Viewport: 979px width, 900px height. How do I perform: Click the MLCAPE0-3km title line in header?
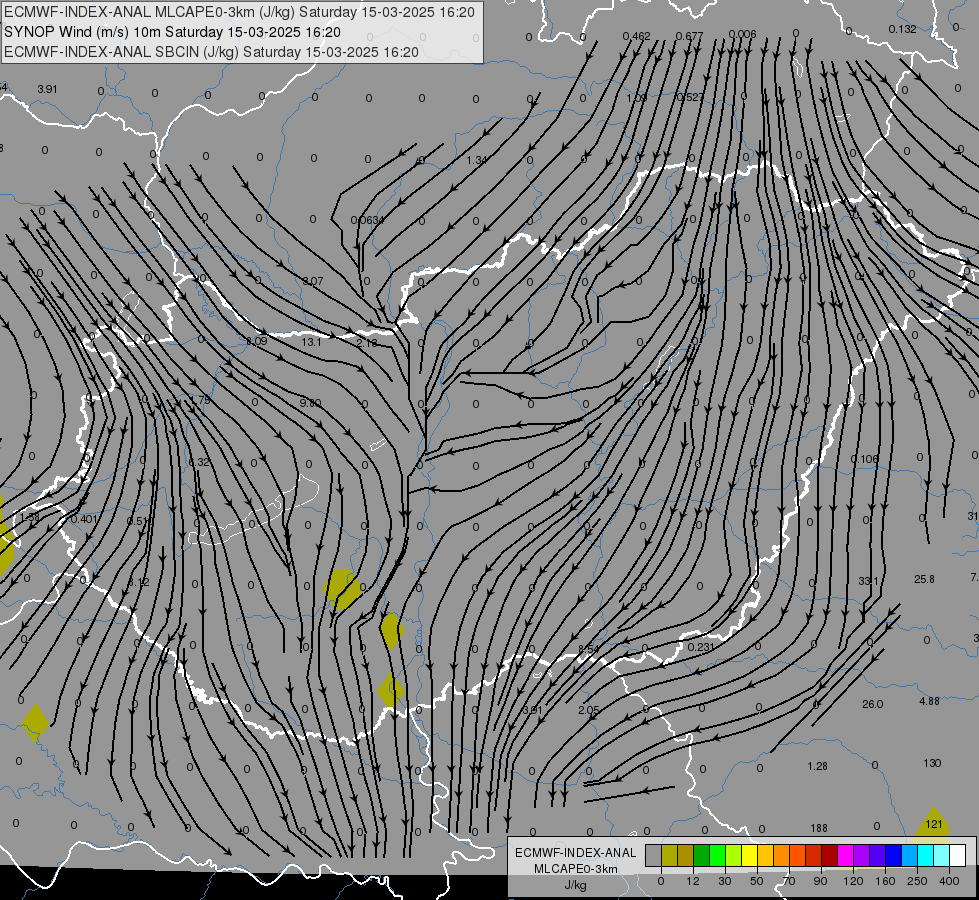pos(239,12)
